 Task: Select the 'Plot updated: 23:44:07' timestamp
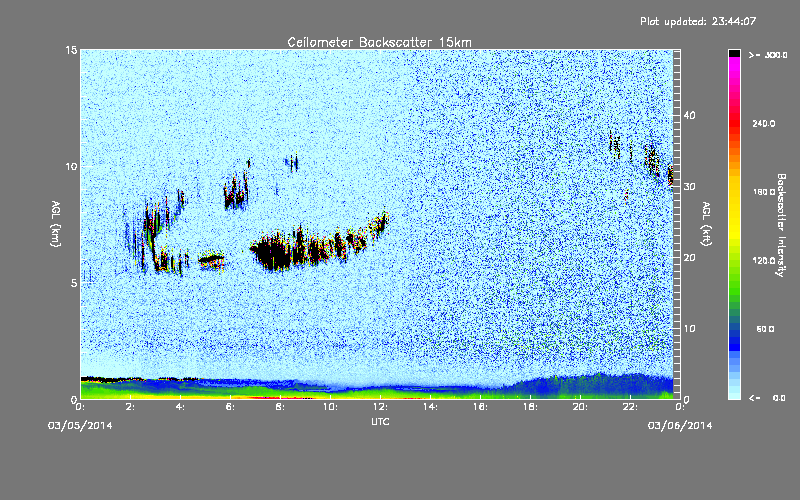click(698, 21)
